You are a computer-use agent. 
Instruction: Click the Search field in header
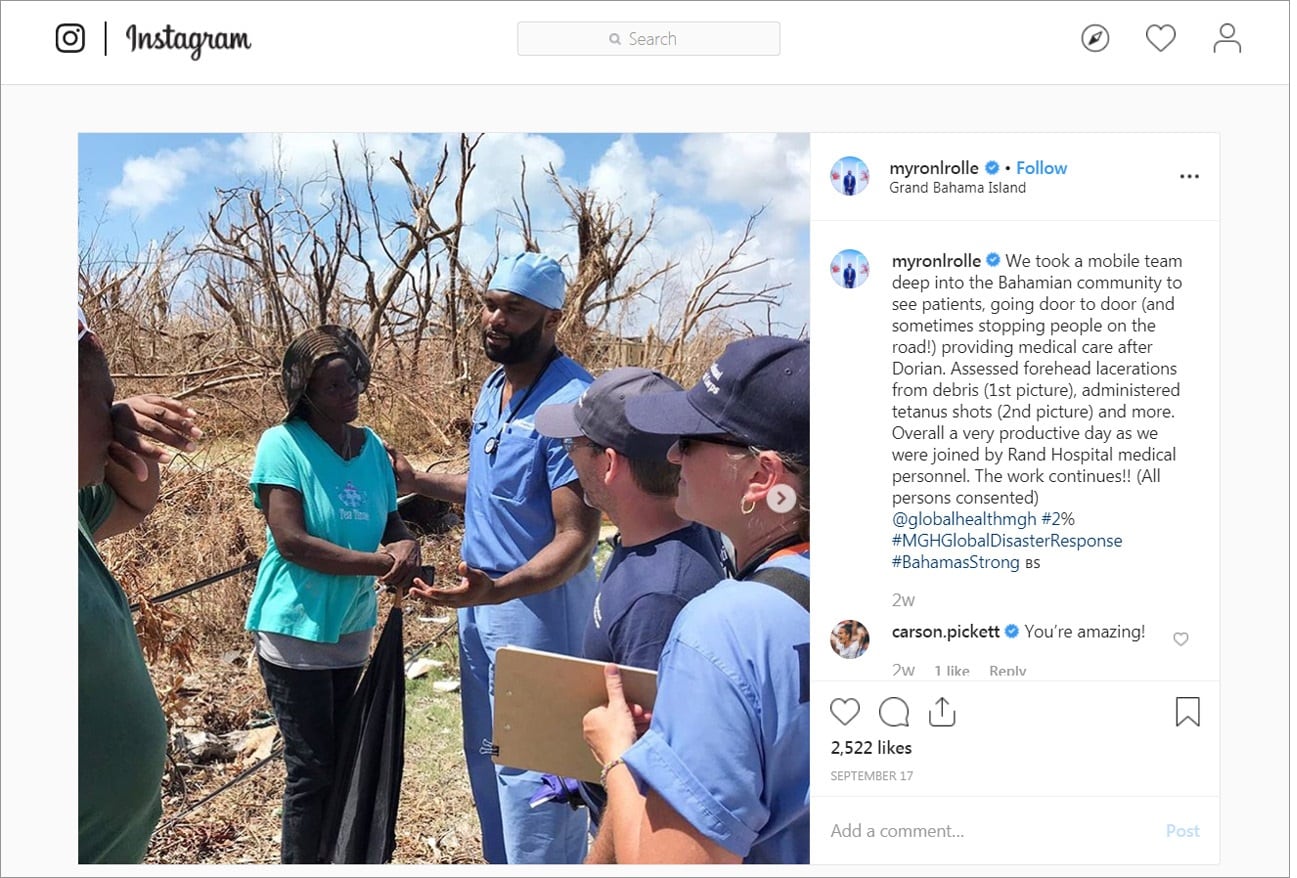[x=648, y=39]
